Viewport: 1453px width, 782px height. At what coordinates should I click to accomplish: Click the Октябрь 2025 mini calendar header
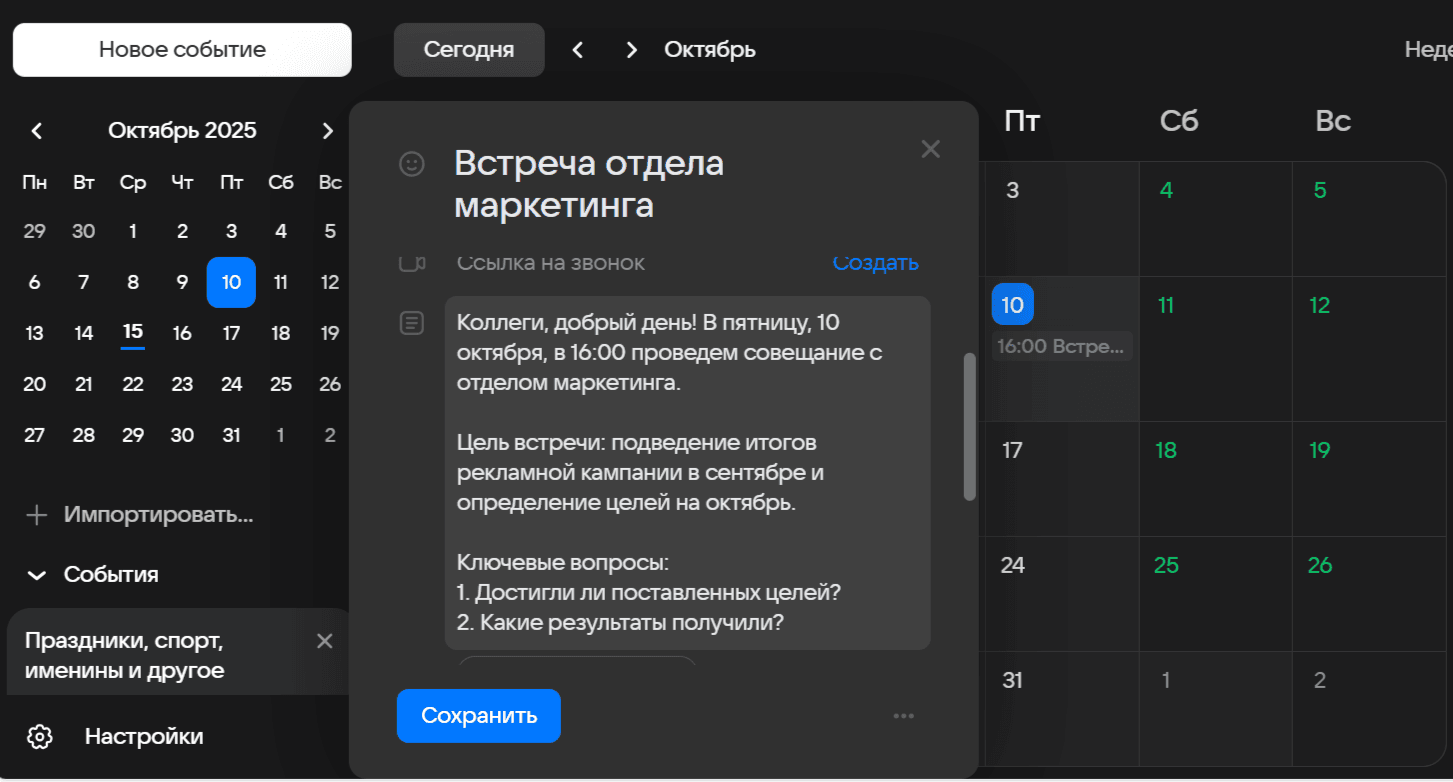[183, 130]
